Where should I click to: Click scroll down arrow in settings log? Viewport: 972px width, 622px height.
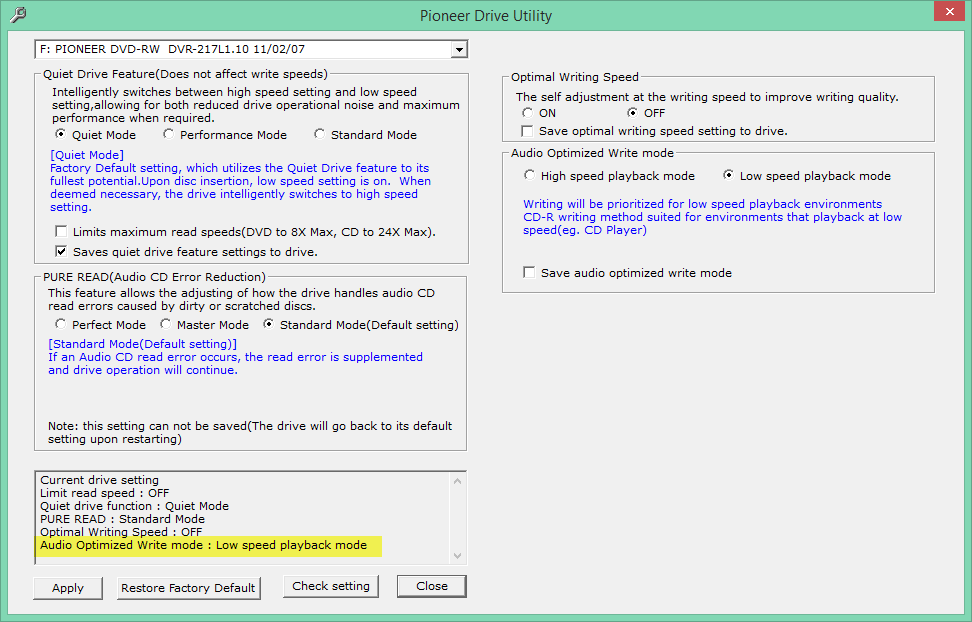[457, 556]
